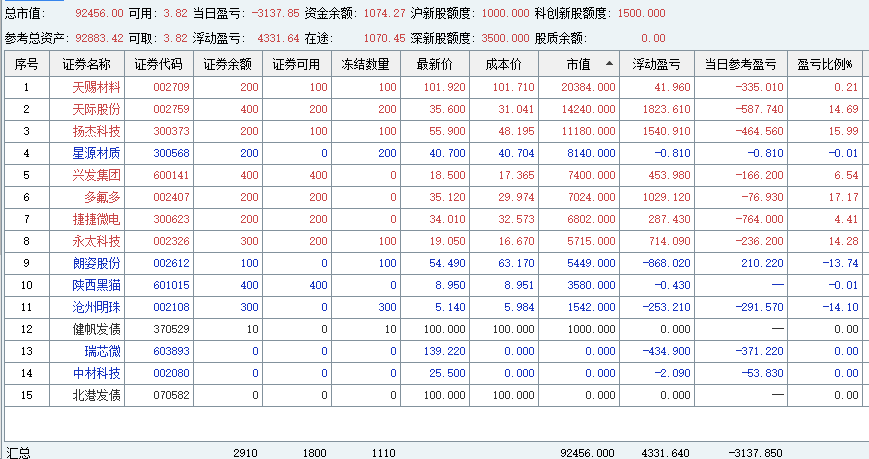Click stock code 002326
Viewport: 869px width, 459px height.
tap(171, 241)
